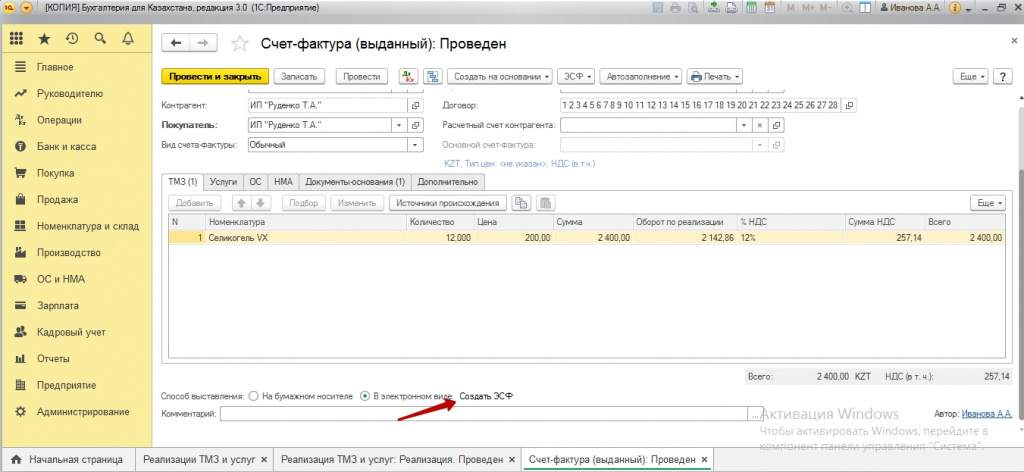Open Начальная страница tab

(x=67, y=459)
